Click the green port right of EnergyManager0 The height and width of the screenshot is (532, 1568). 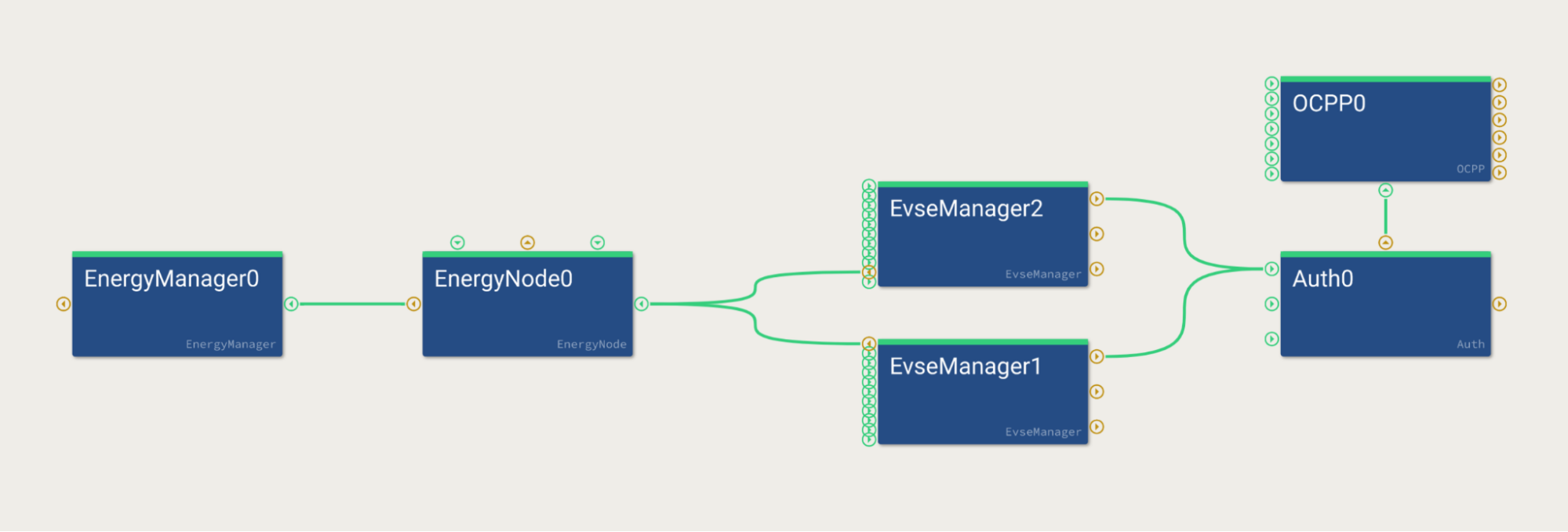291,304
